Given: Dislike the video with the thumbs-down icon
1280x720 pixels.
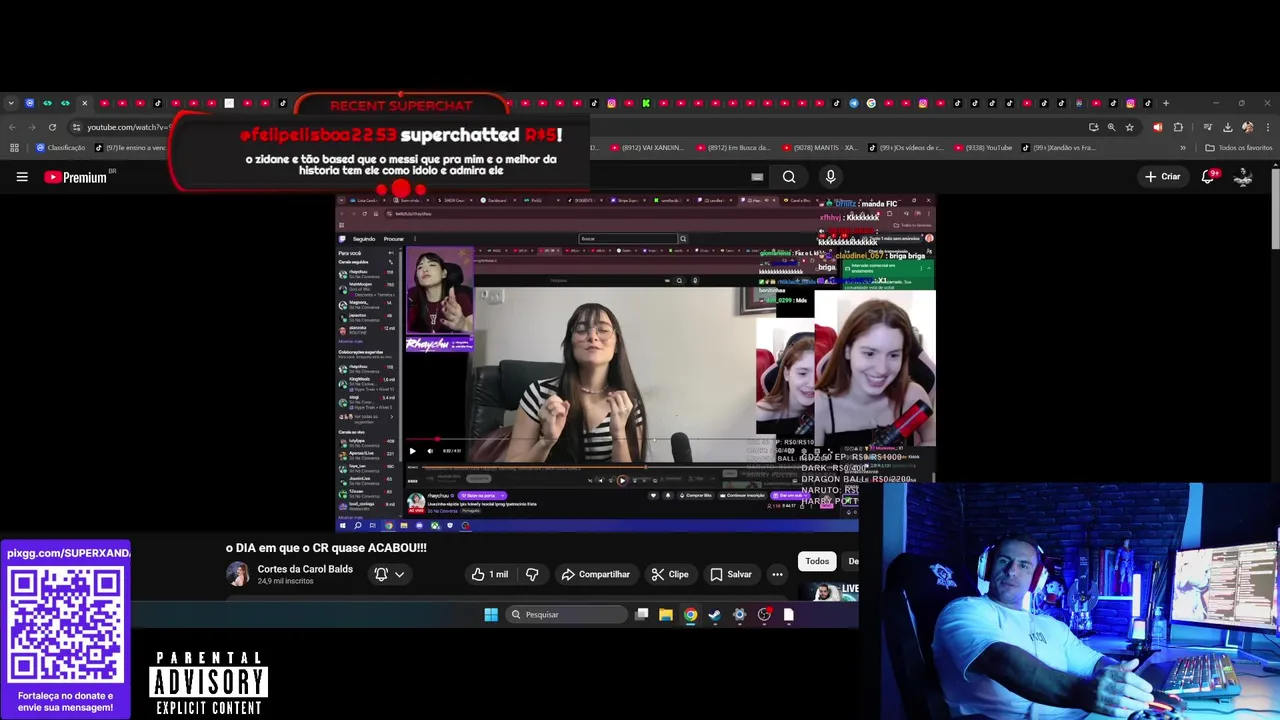Looking at the screenshot, I should tap(532, 574).
